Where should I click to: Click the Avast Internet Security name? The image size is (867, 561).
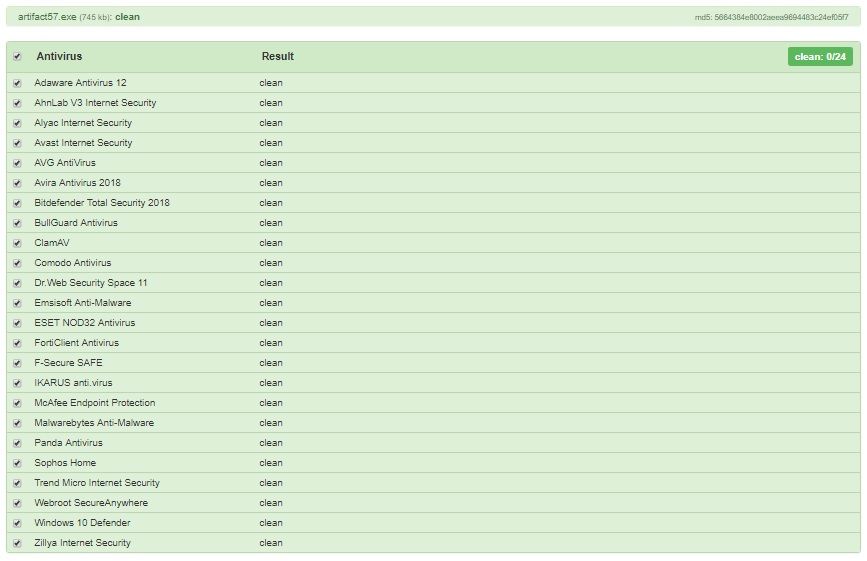coord(83,143)
